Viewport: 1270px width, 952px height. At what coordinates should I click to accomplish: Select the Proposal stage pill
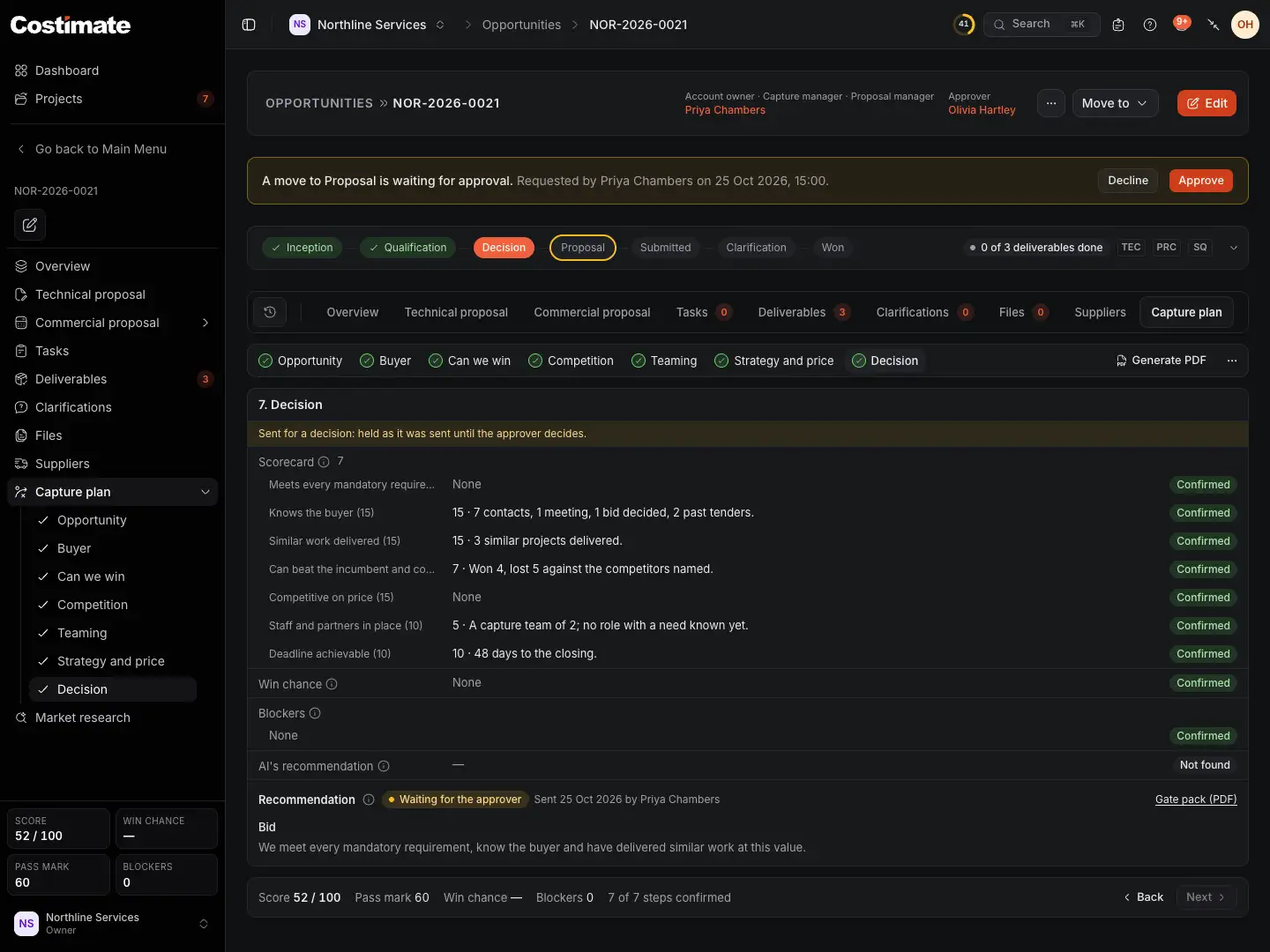click(x=583, y=248)
